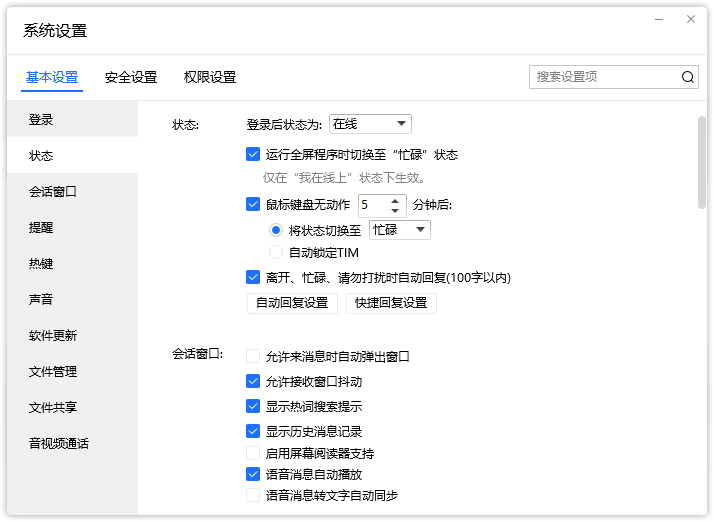Click the search magnifier icon
Screen dimensions: 714x522
coord(688,77)
